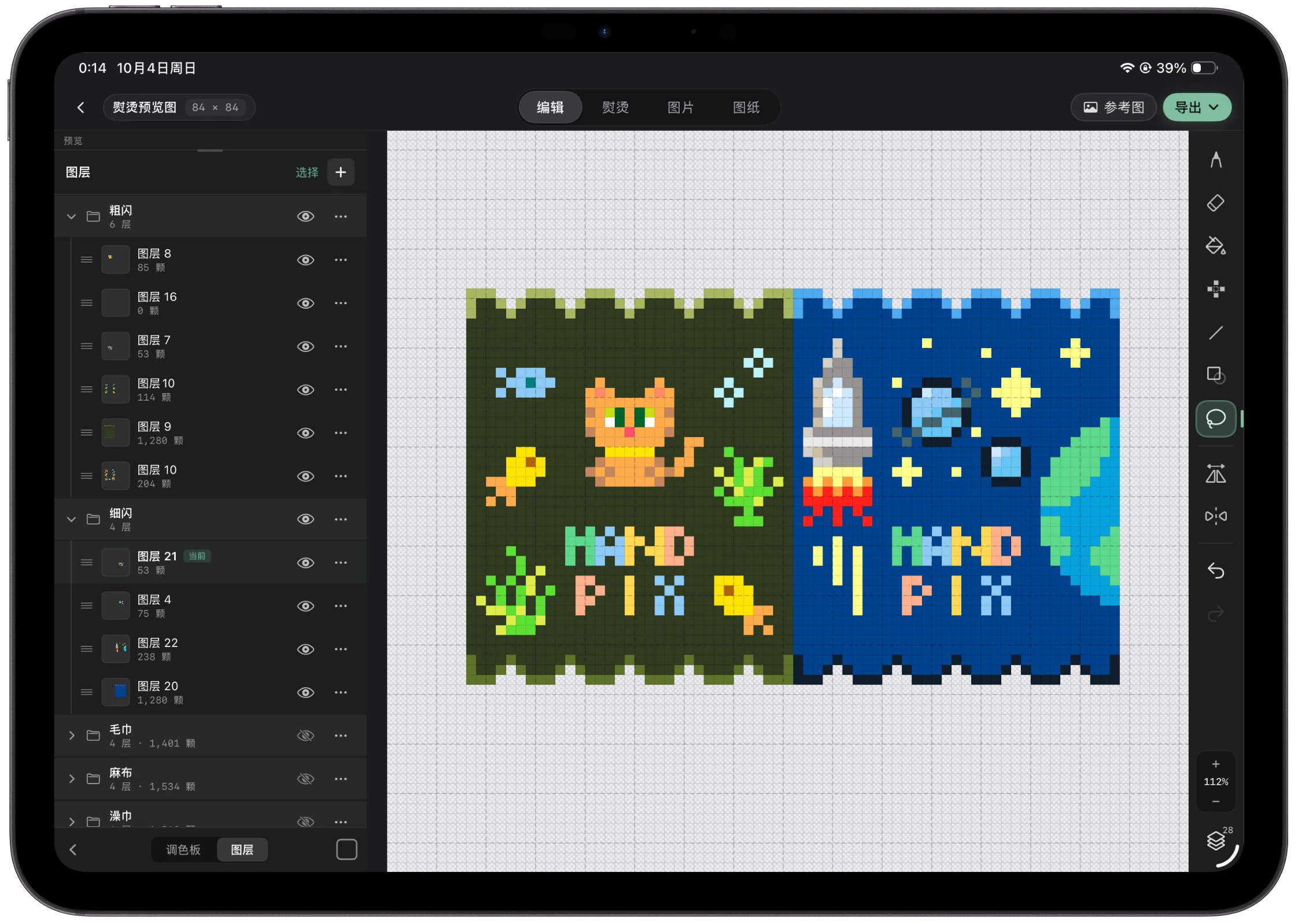This screenshot has height=924, width=1298.
Task: Toggle visibility of 图层 21
Action: (305, 562)
